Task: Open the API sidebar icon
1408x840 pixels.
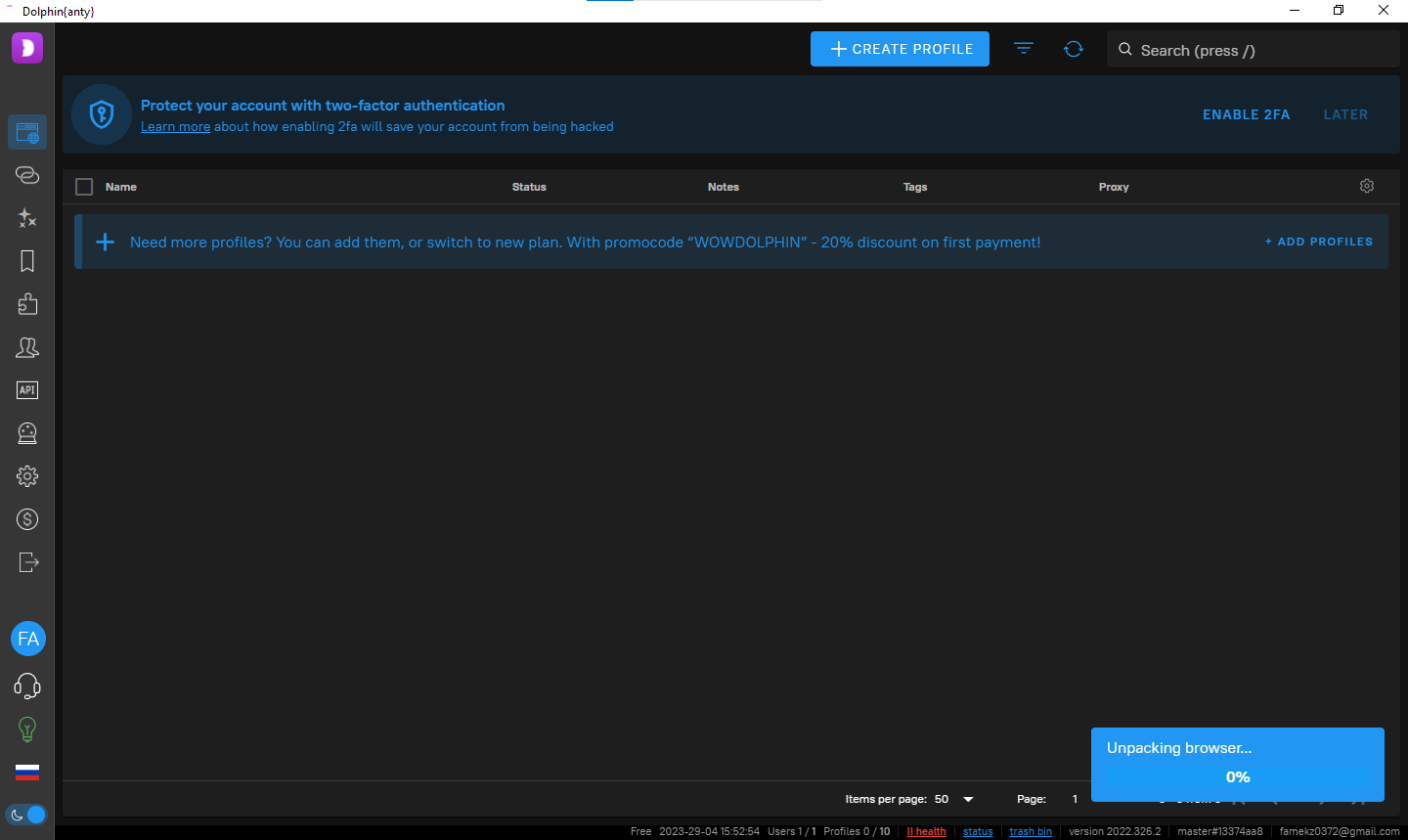Action: 27,390
